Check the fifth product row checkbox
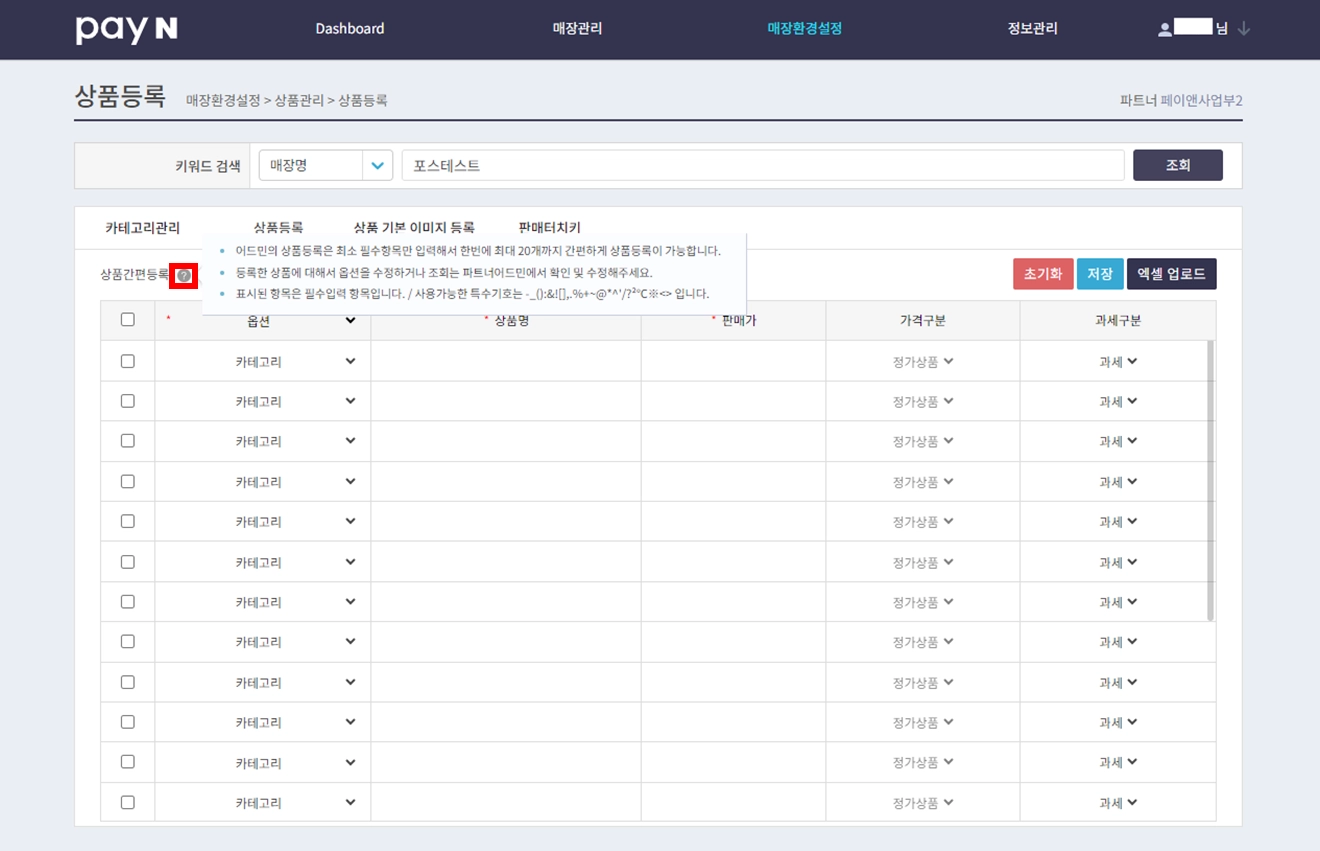1320x851 pixels. click(x=128, y=521)
